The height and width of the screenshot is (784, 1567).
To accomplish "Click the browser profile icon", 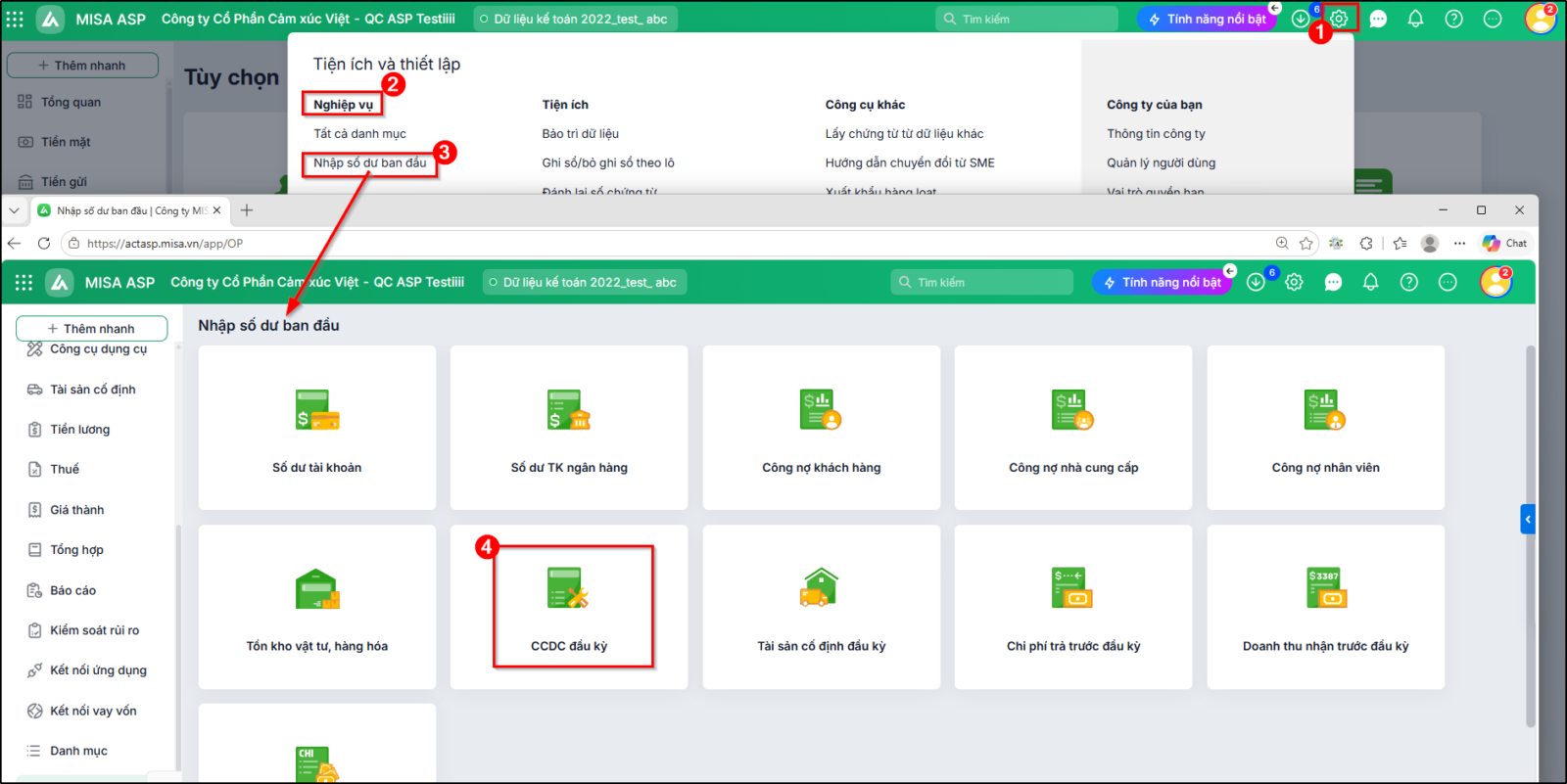I will pos(1430,243).
